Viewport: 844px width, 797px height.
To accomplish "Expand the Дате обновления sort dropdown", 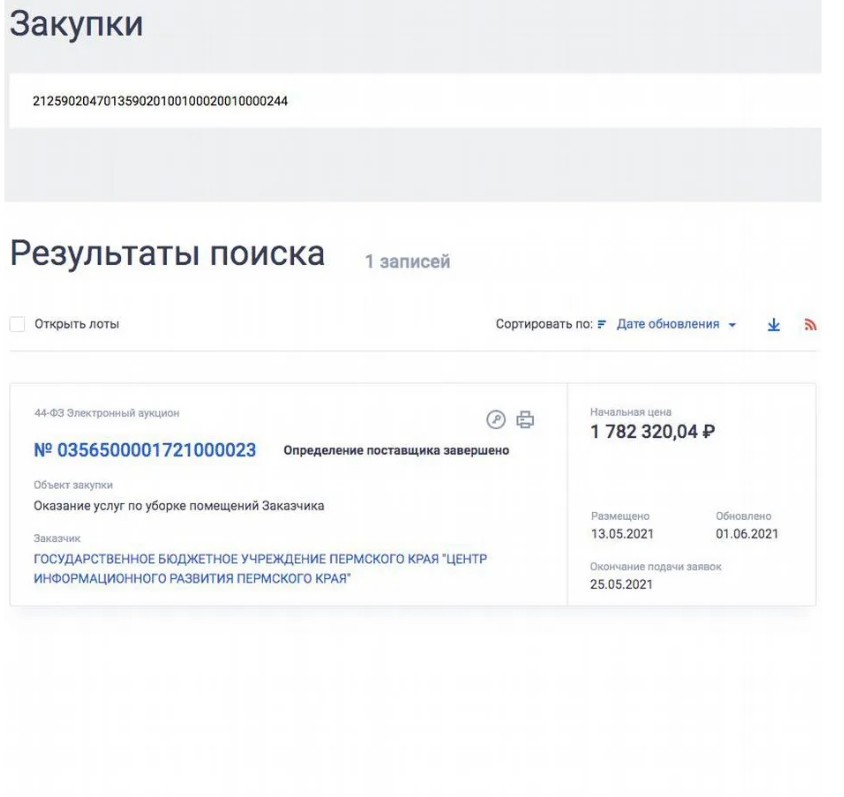I will (676, 324).
